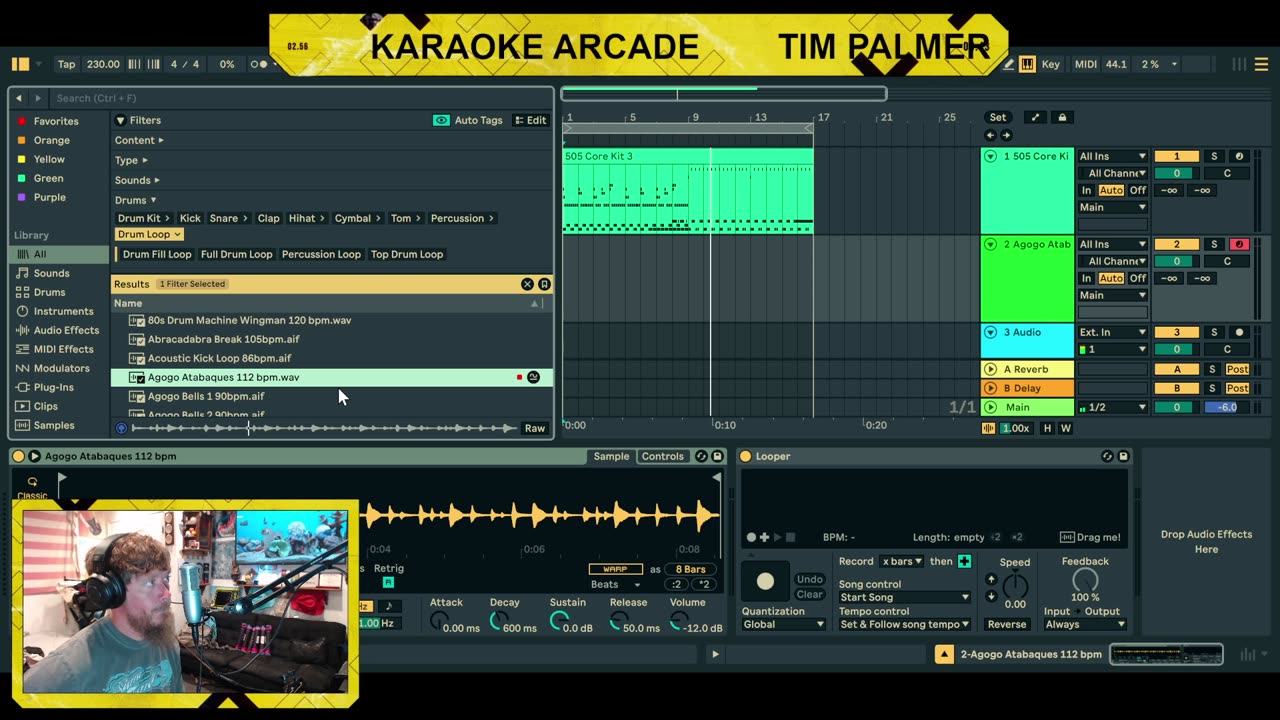Jump to next locator arrow
The height and width of the screenshot is (720, 1280).
coord(1006,135)
